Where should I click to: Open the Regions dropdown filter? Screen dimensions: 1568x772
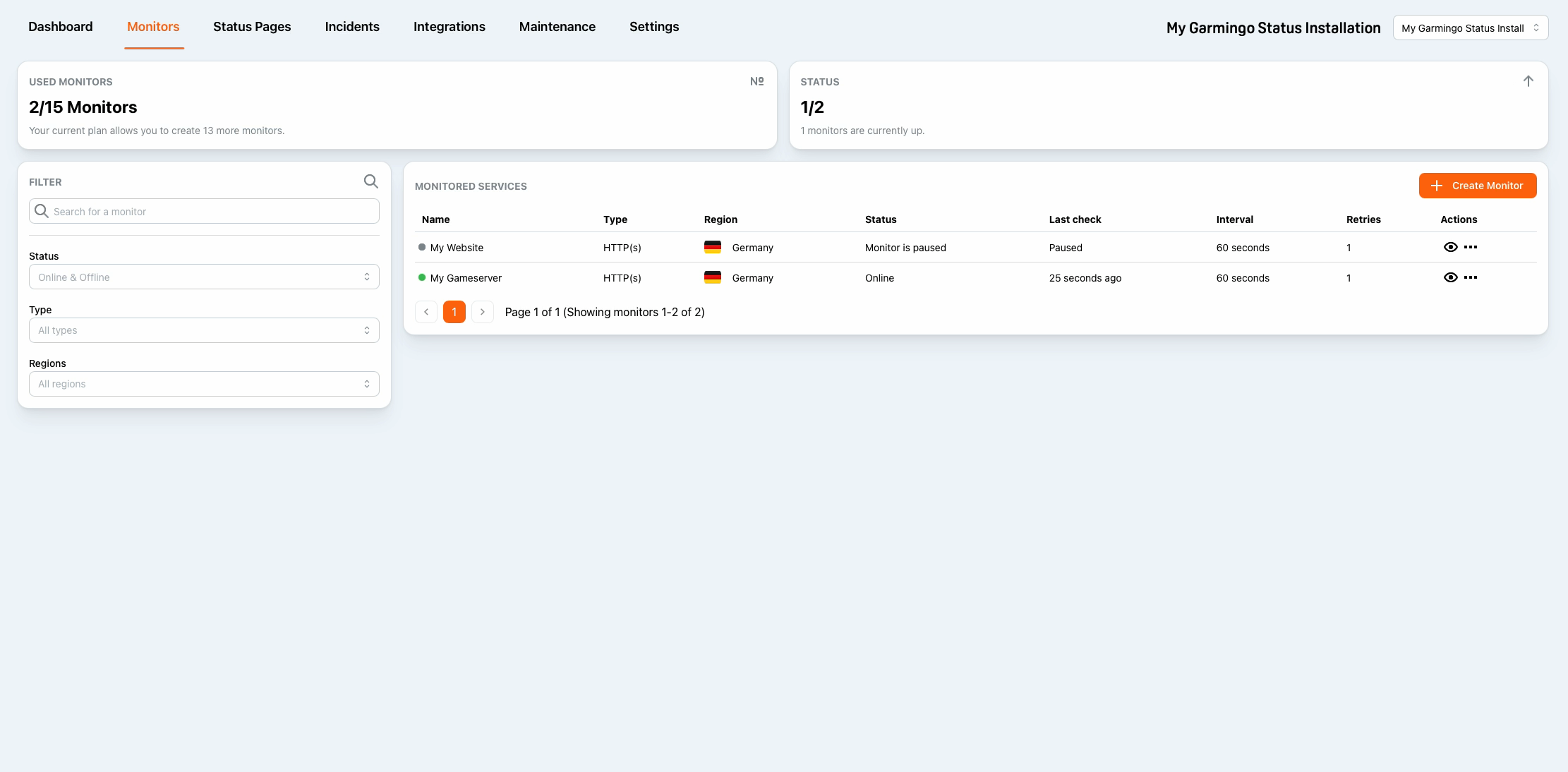(204, 383)
